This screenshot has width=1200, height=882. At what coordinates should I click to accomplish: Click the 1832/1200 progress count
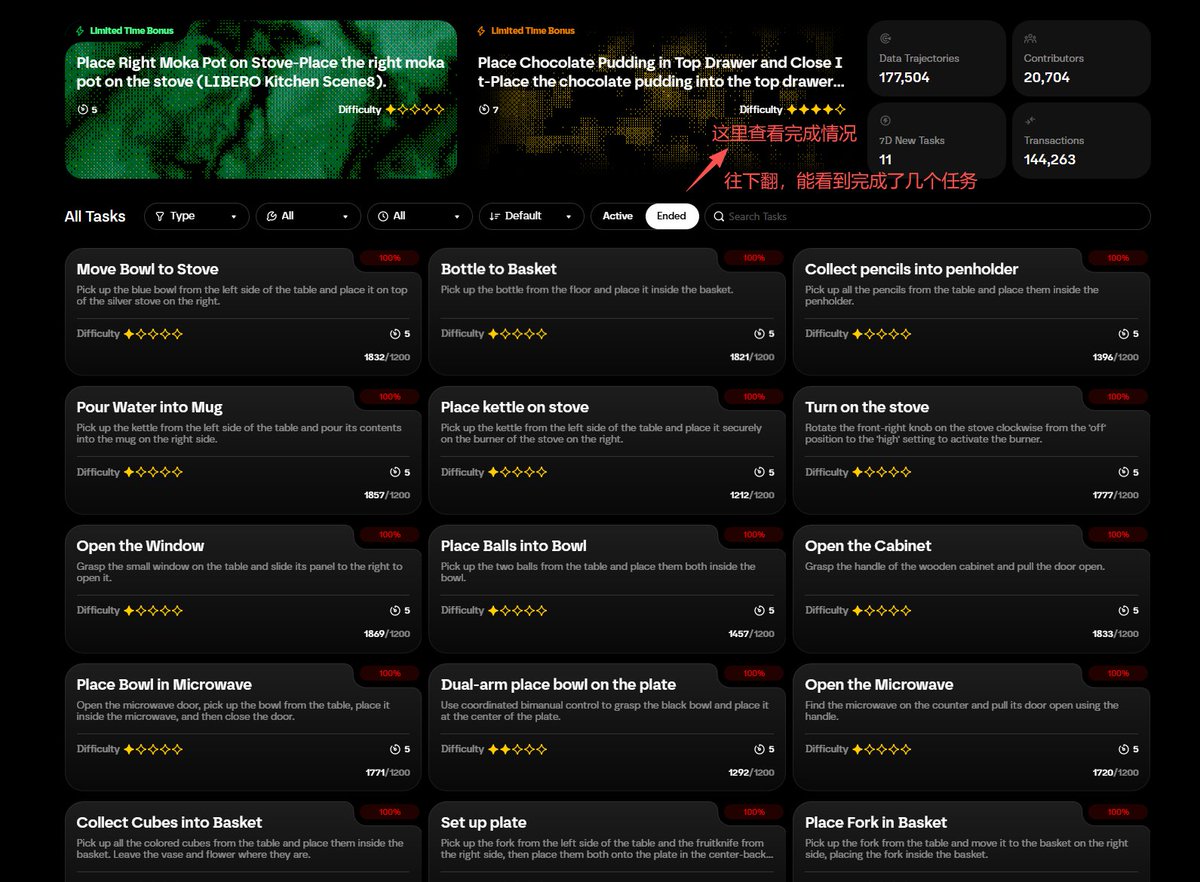[387, 357]
